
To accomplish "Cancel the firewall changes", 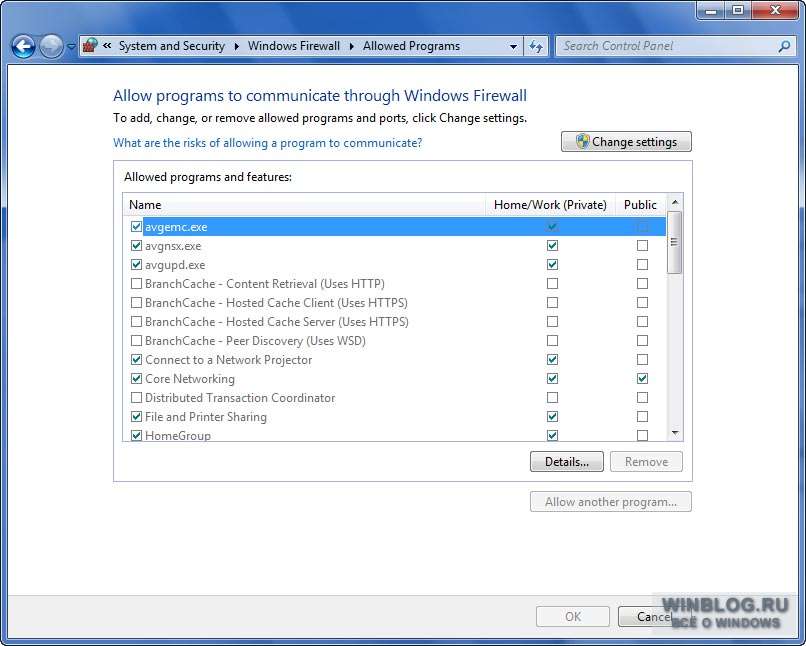I will [653, 616].
